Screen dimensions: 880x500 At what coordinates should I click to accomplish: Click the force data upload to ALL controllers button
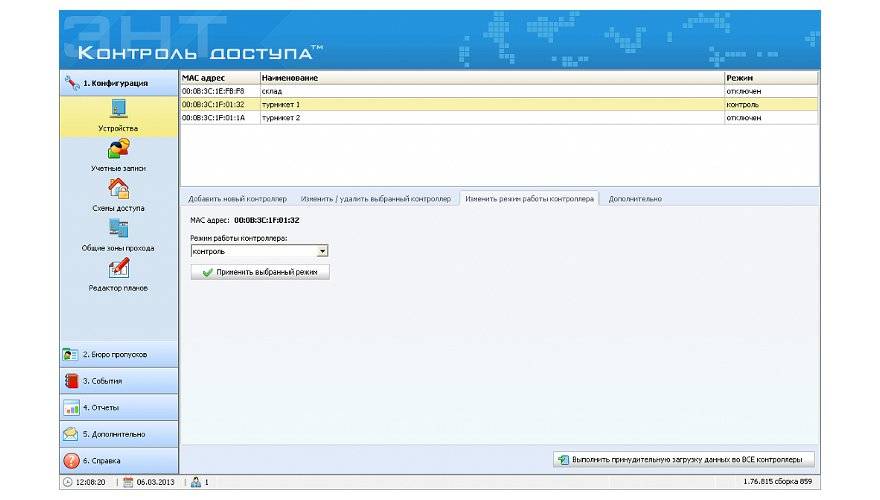pyautogui.click(x=685, y=460)
